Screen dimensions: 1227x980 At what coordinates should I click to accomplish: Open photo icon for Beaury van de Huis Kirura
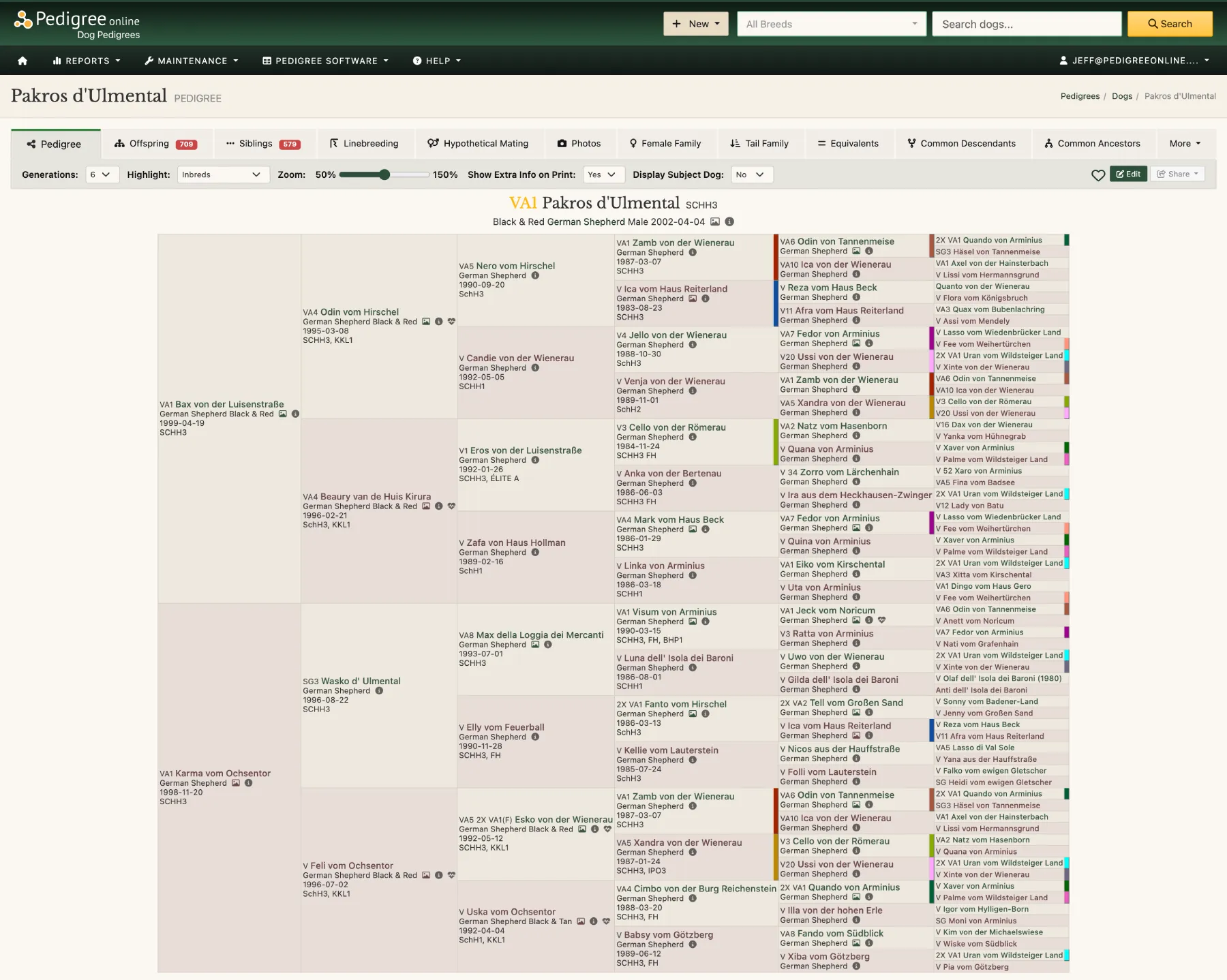(426, 506)
